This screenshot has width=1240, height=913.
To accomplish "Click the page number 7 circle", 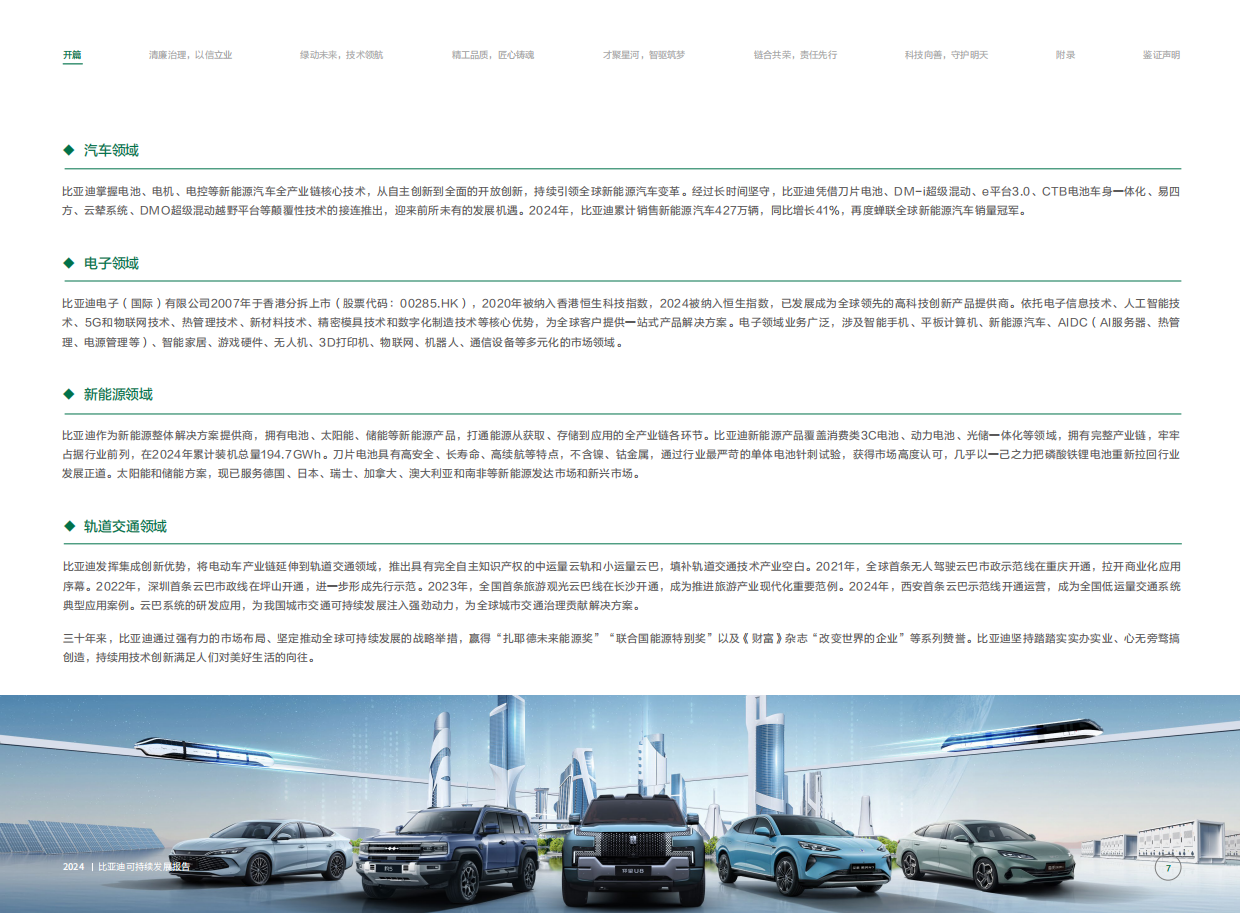I will [1167, 868].
